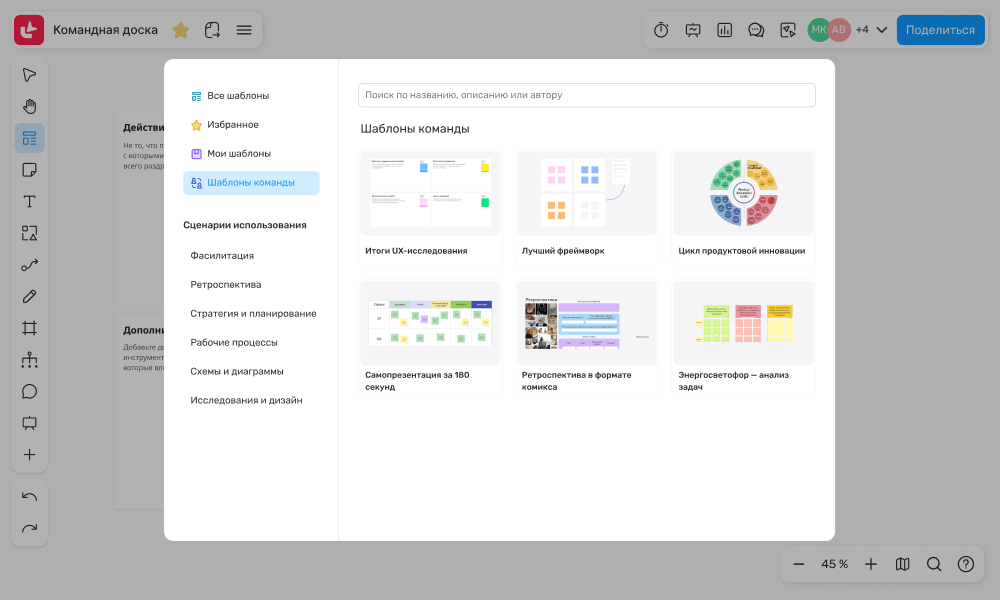Toggle the board favorite star
Viewport: 1000px width, 600px height.
(180, 30)
